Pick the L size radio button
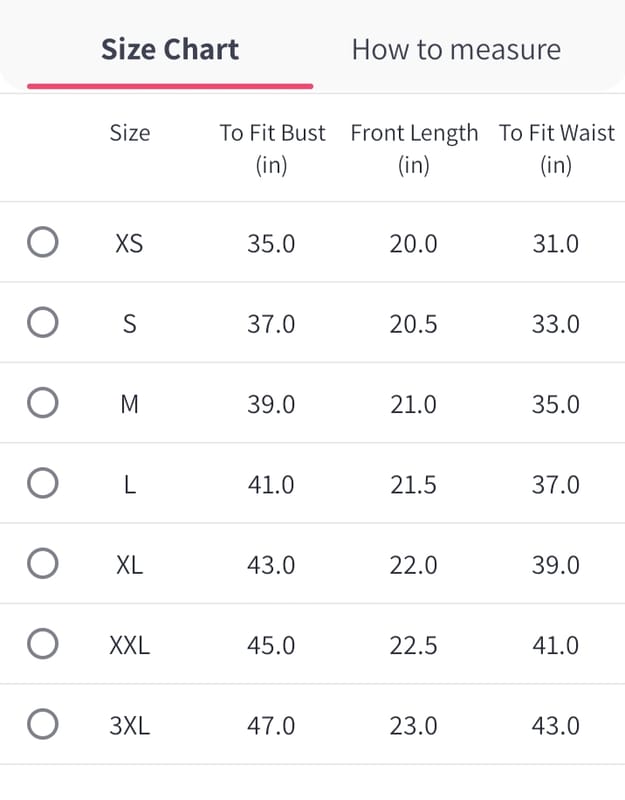The image size is (625, 800). pyautogui.click(x=42, y=484)
